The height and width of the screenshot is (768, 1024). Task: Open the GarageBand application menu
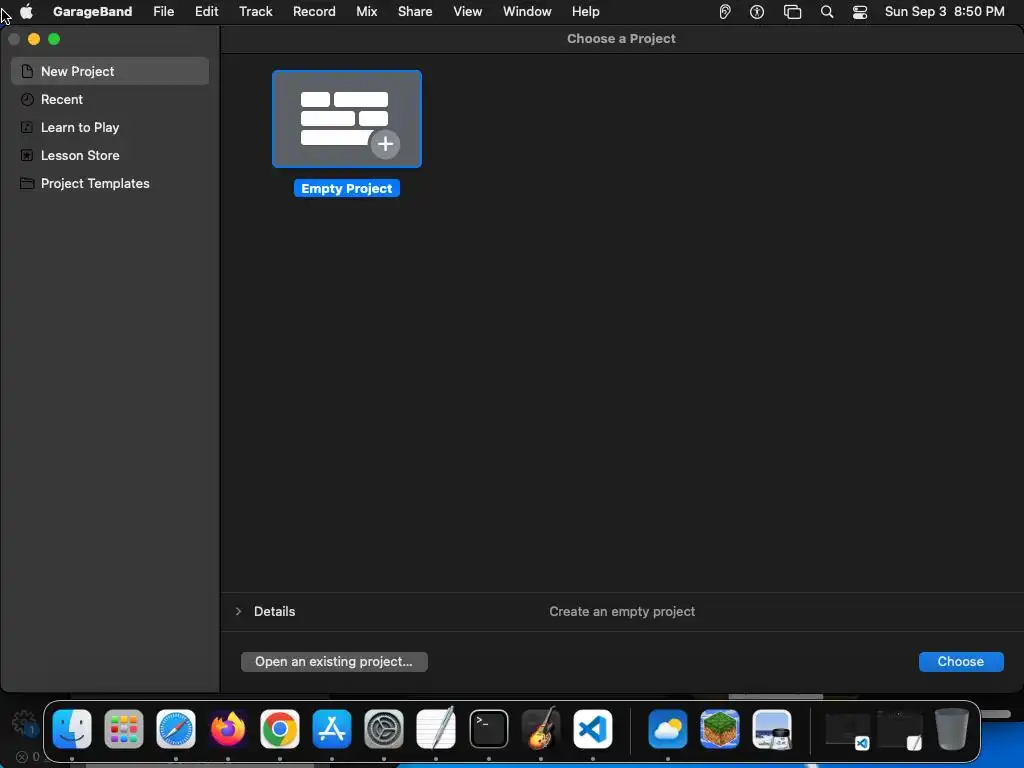(x=93, y=11)
